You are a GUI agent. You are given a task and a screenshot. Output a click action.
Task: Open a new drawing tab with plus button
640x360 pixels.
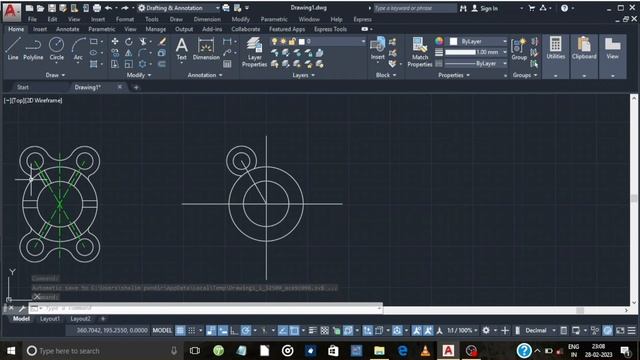point(136,87)
